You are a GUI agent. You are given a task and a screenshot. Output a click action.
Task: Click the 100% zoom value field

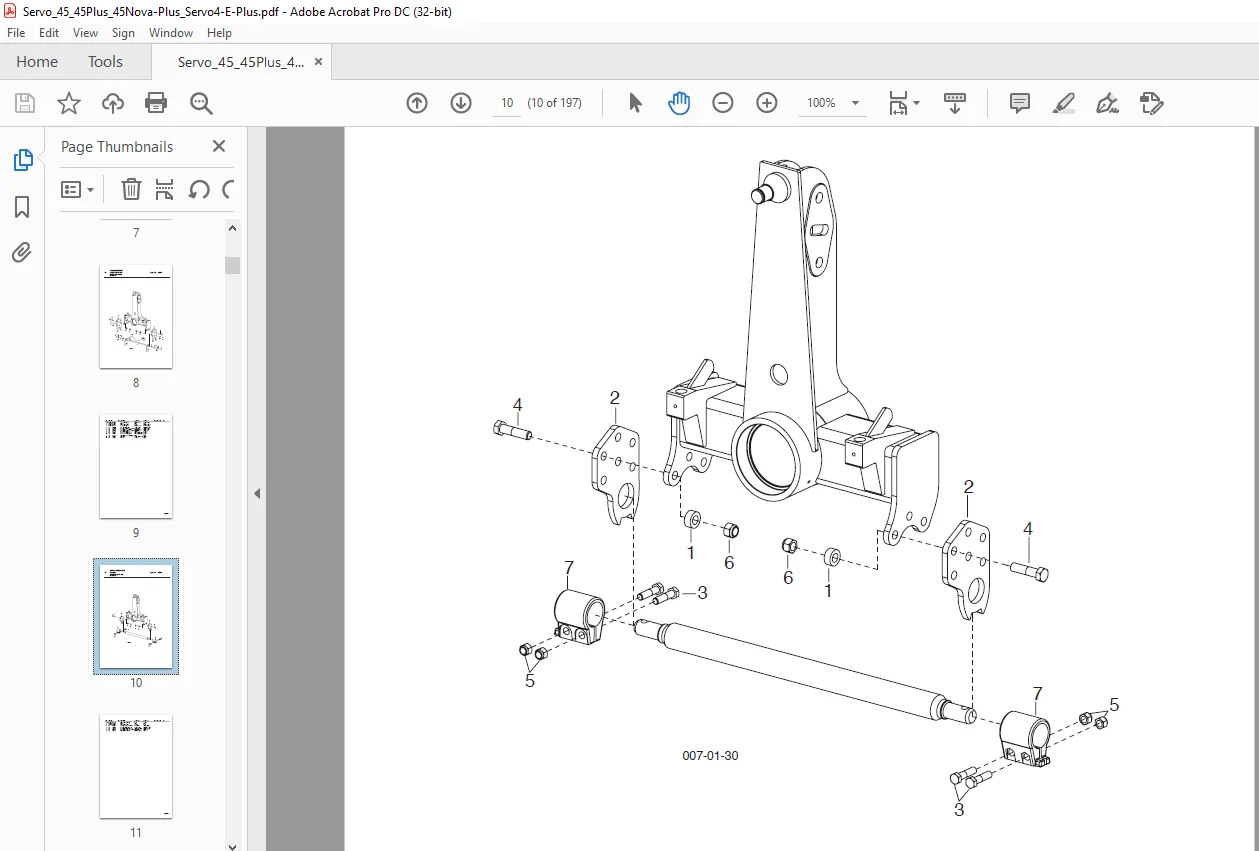click(821, 103)
